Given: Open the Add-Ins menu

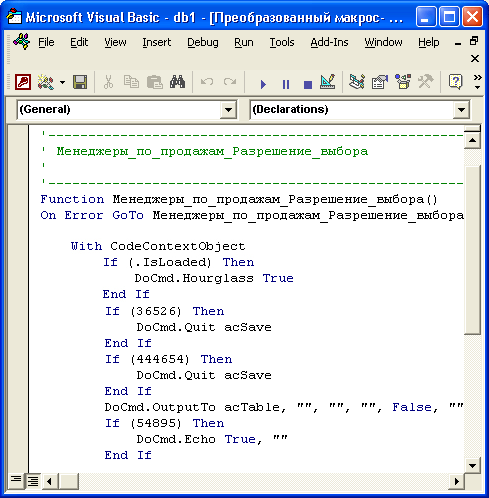Looking at the screenshot, I should coord(329,42).
